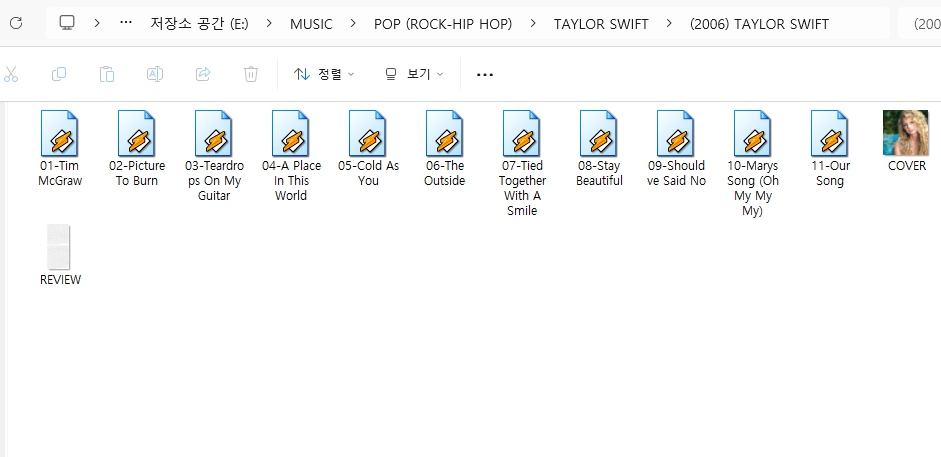This screenshot has width=941, height=457.
Task: Show hidden breadcrumb path ellipsis
Action: 126,23
